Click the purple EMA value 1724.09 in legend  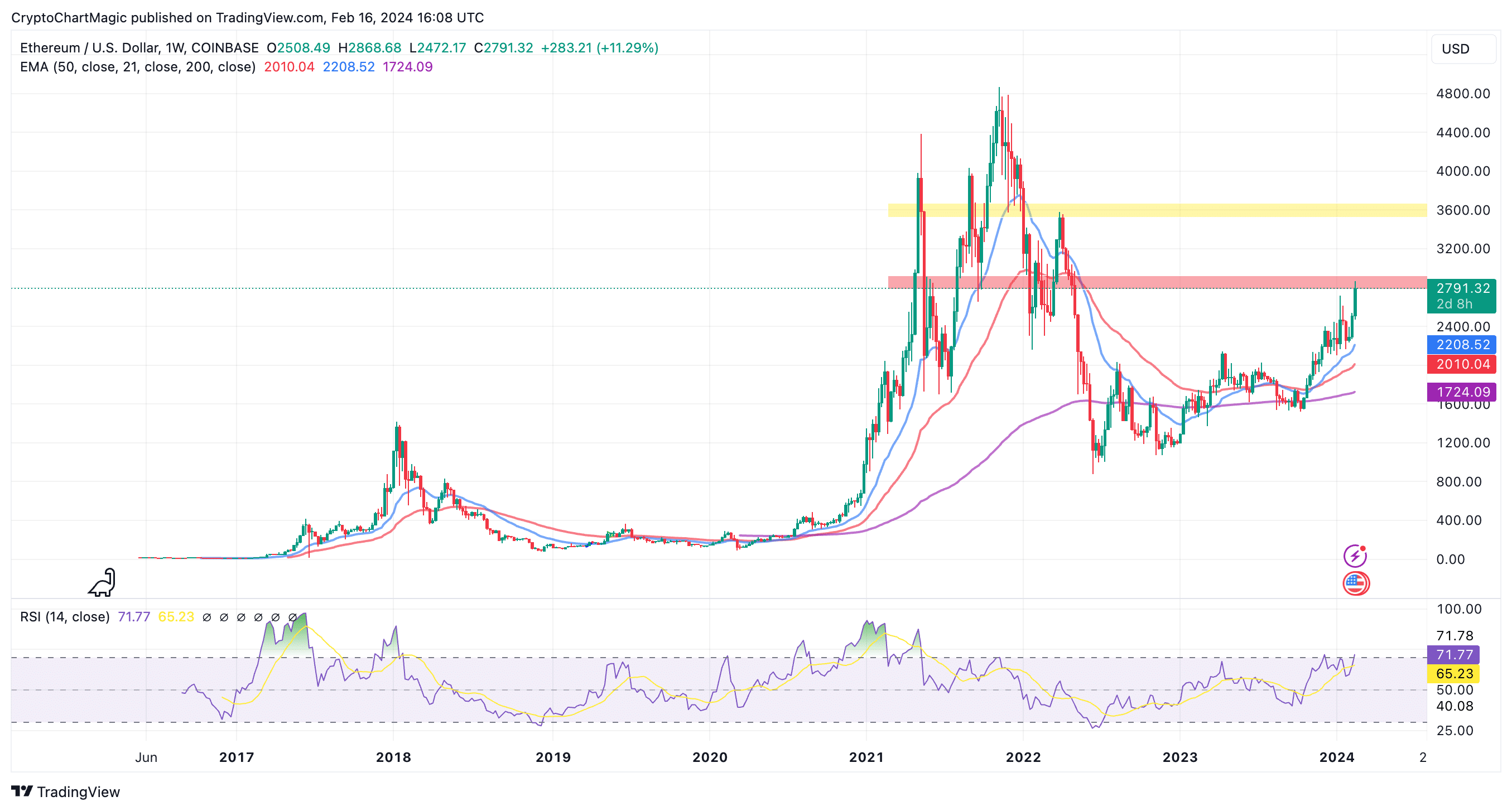[407, 67]
